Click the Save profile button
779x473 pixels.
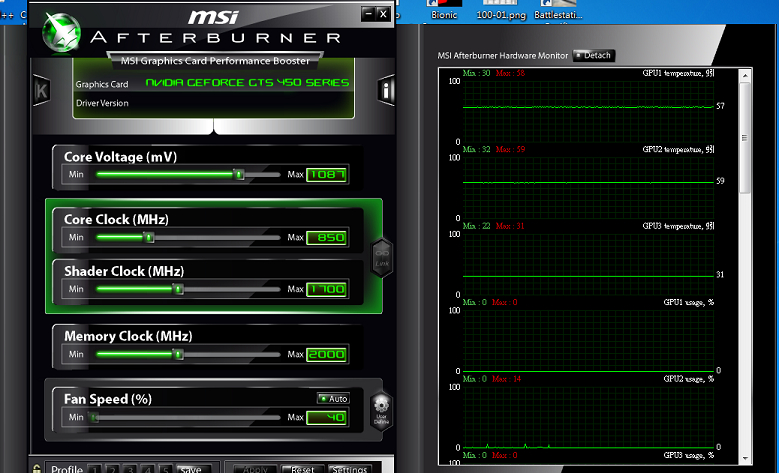(194, 469)
